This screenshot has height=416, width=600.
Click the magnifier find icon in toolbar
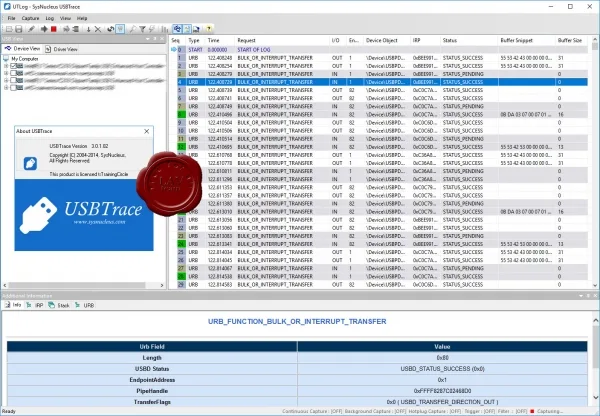133,29
